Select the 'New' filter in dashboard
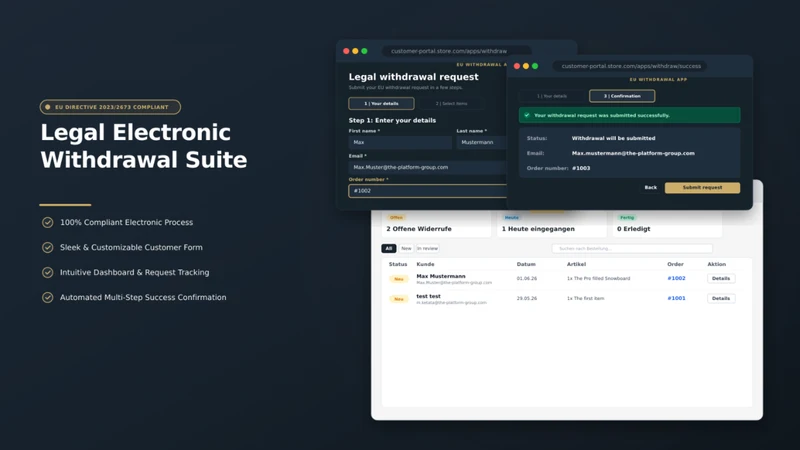 click(406, 248)
